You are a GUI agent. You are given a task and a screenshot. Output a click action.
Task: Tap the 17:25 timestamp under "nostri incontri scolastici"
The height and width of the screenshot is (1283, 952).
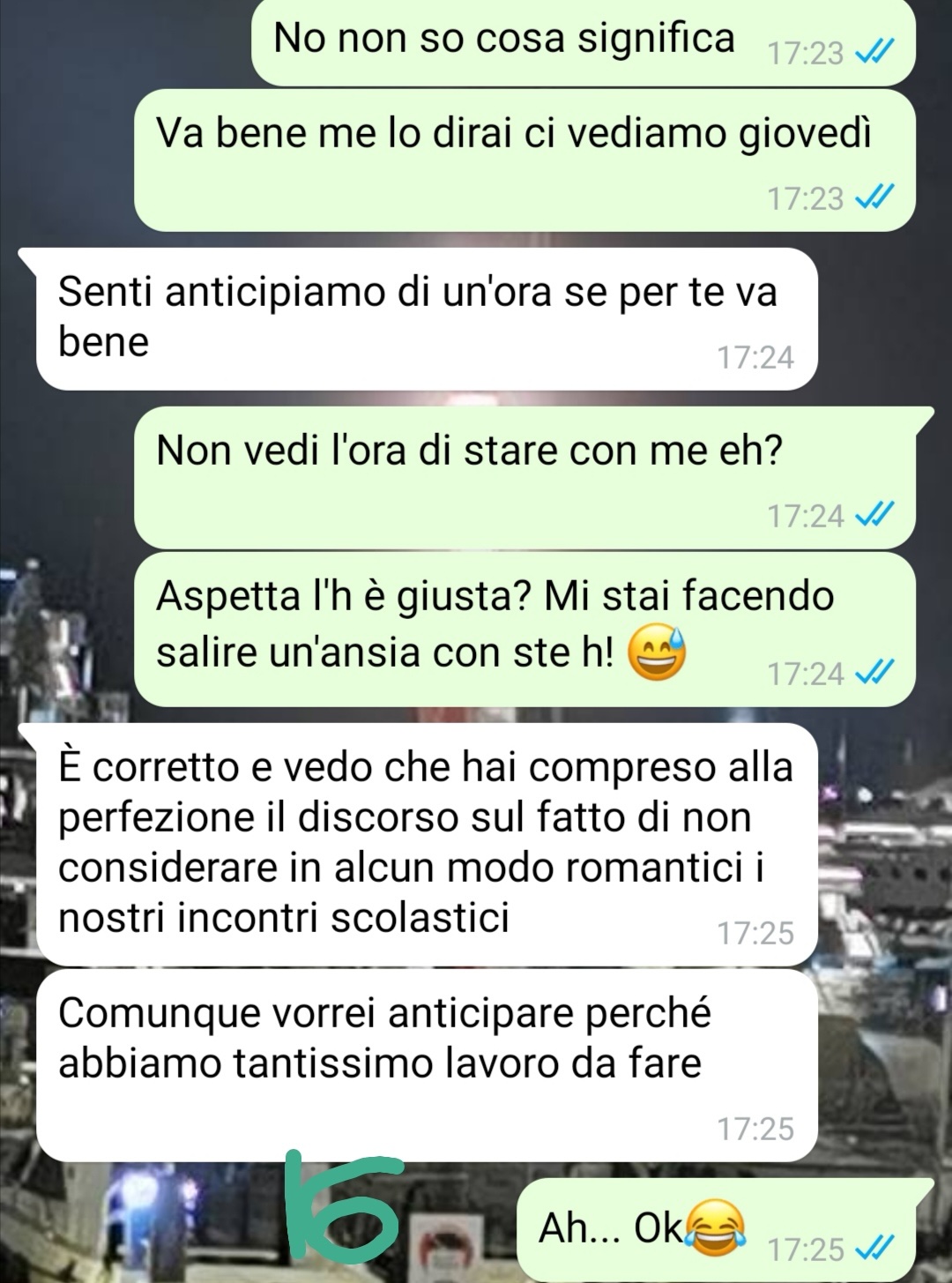click(x=755, y=934)
